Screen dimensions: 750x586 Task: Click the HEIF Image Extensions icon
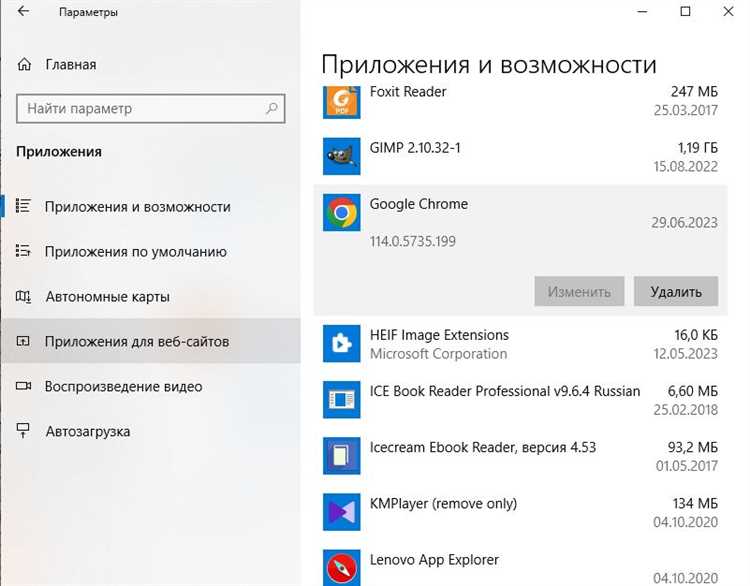(342, 343)
